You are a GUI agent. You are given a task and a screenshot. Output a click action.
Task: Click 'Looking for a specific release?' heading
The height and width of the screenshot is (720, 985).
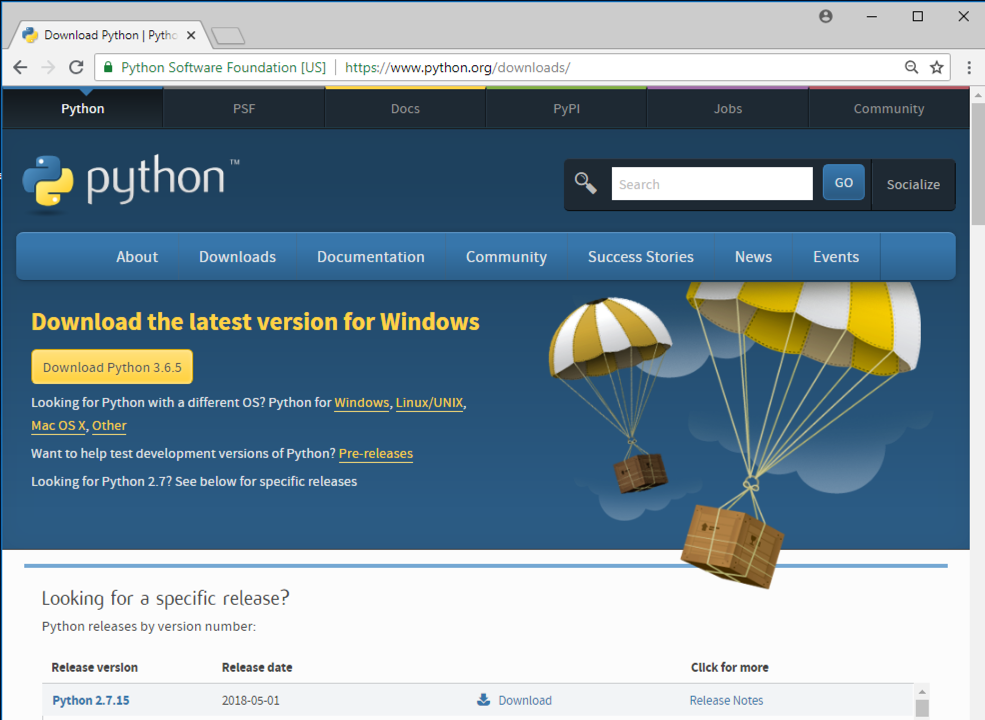[165, 598]
